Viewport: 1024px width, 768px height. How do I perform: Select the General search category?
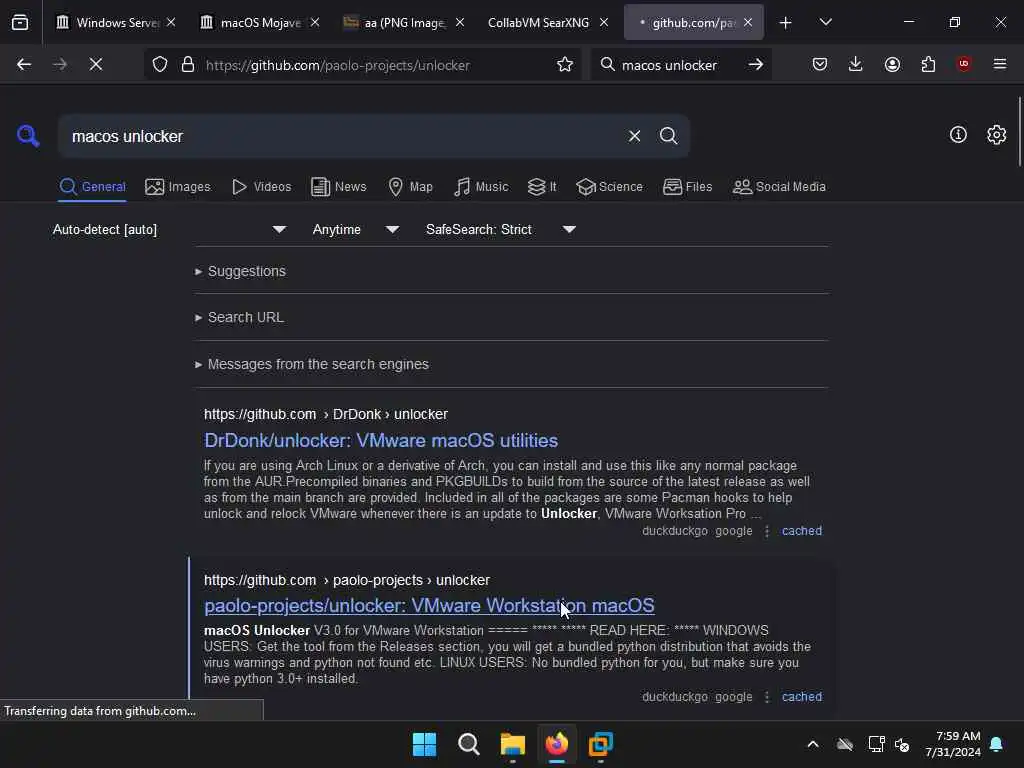93,187
